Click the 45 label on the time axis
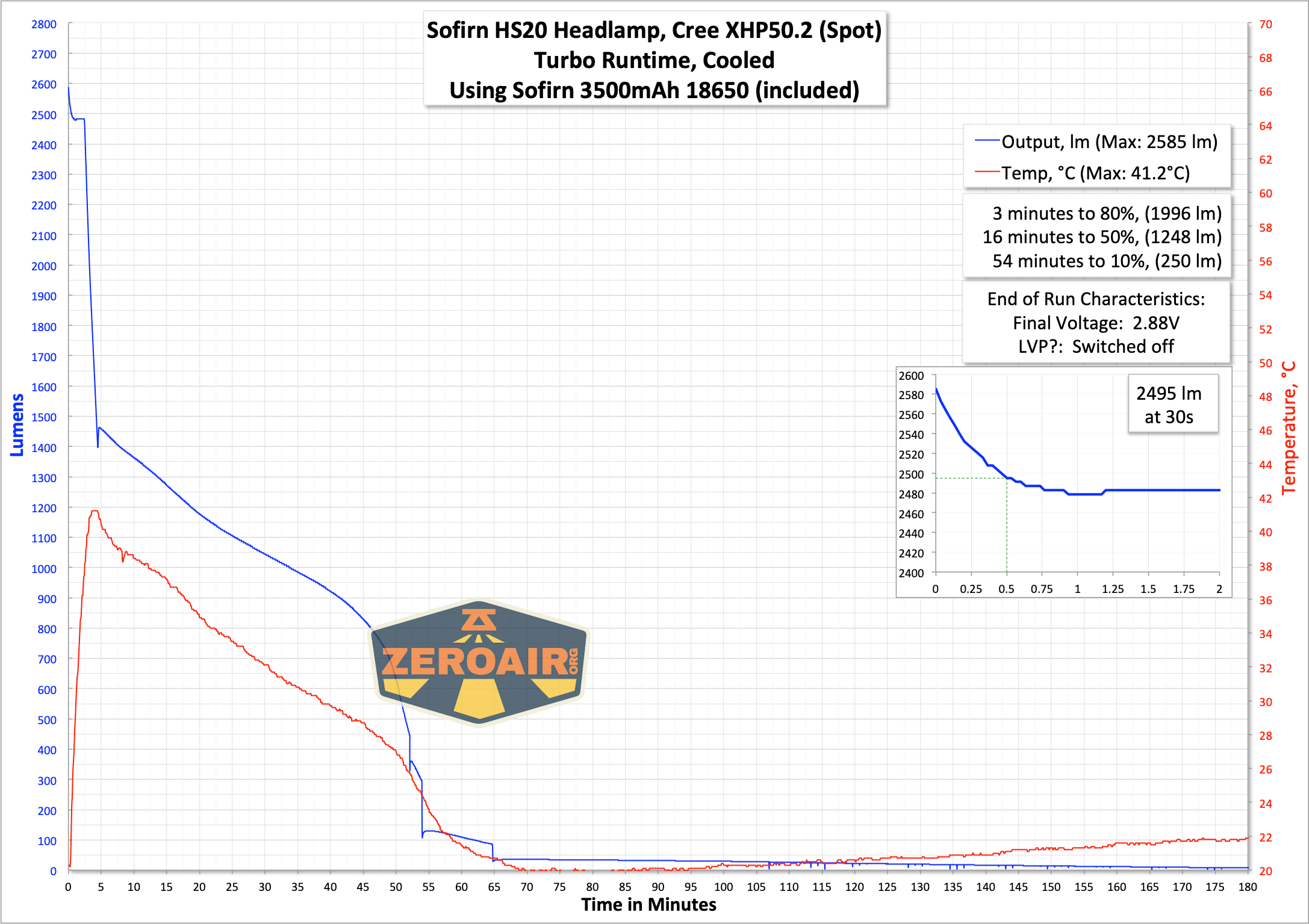 [x=363, y=887]
